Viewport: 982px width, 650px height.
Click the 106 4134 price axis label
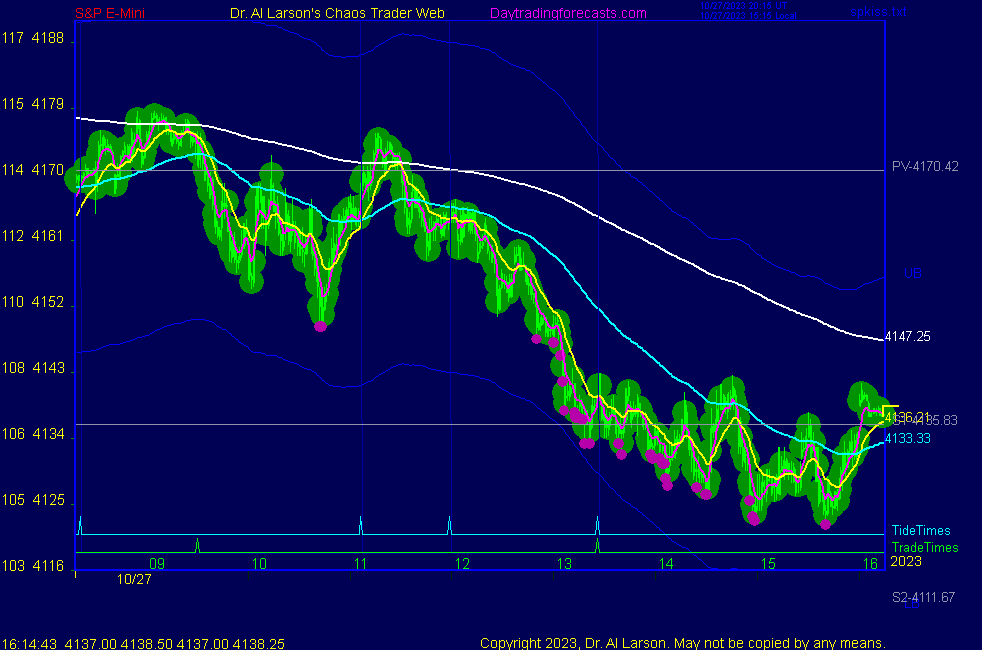[33, 434]
